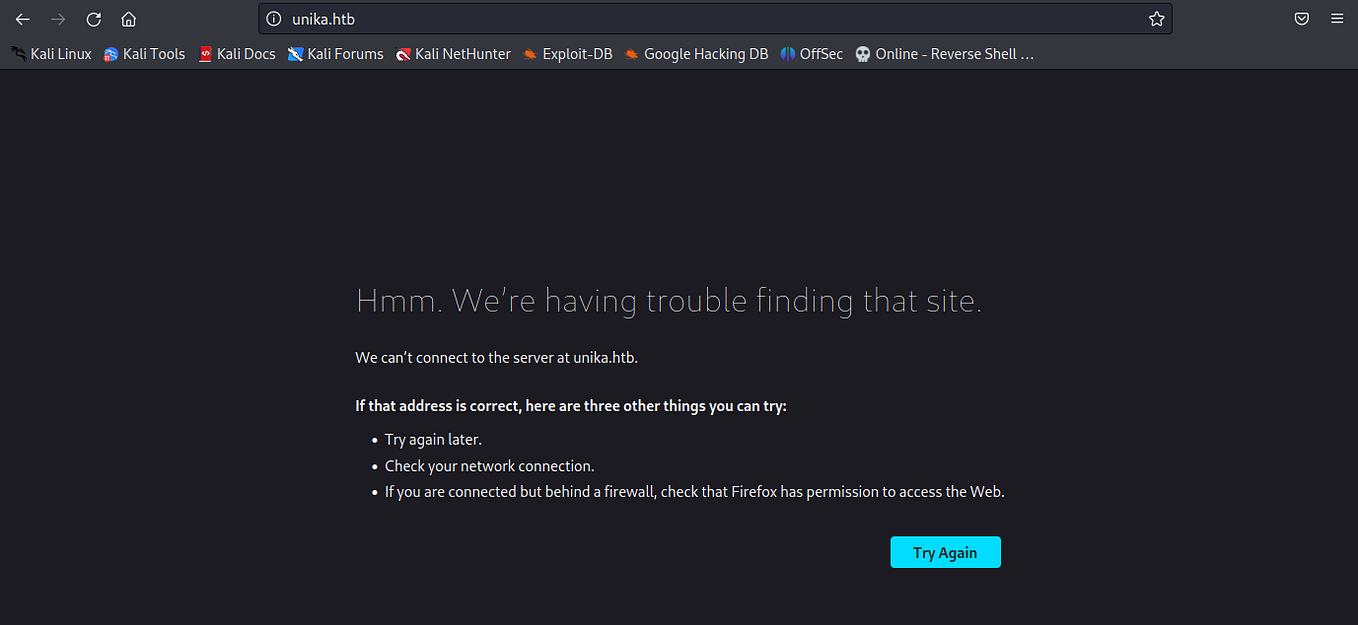Click the Try Again button
Image resolution: width=1358 pixels, height=625 pixels.
pyautogui.click(x=945, y=552)
